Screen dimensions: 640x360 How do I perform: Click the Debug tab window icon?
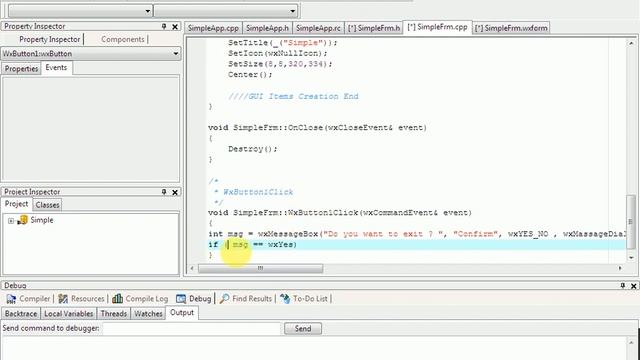(x=181, y=299)
